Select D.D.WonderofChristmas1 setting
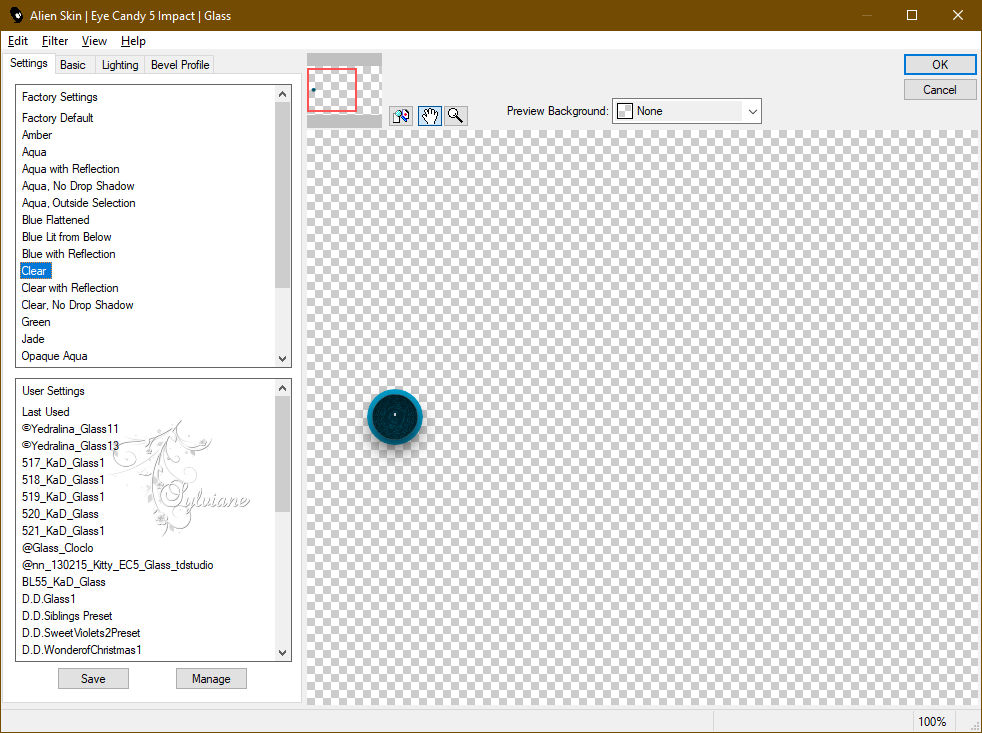 [81, 650]
